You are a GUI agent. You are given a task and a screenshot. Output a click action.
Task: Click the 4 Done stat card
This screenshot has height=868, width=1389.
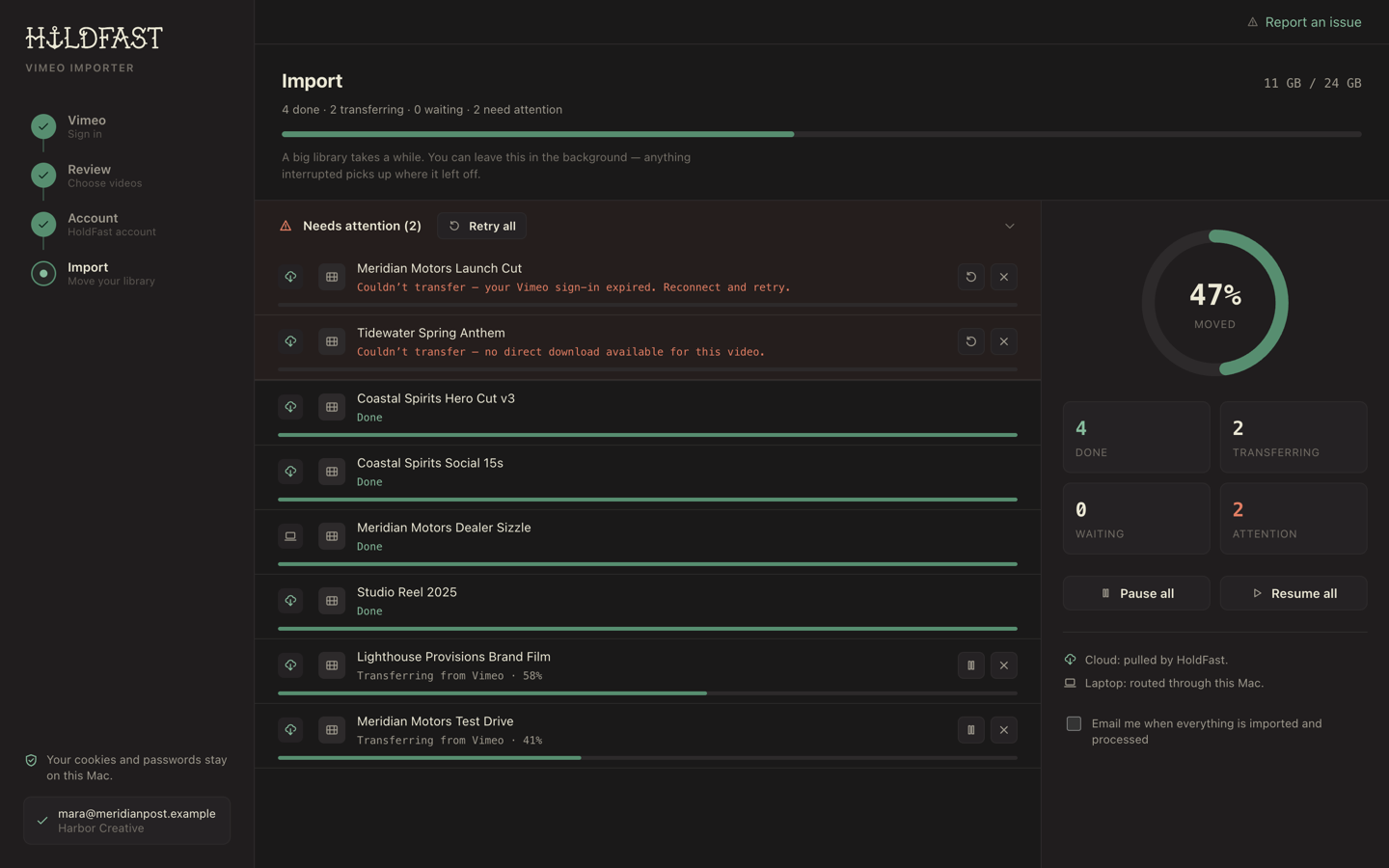click(x=1136, y=437)
